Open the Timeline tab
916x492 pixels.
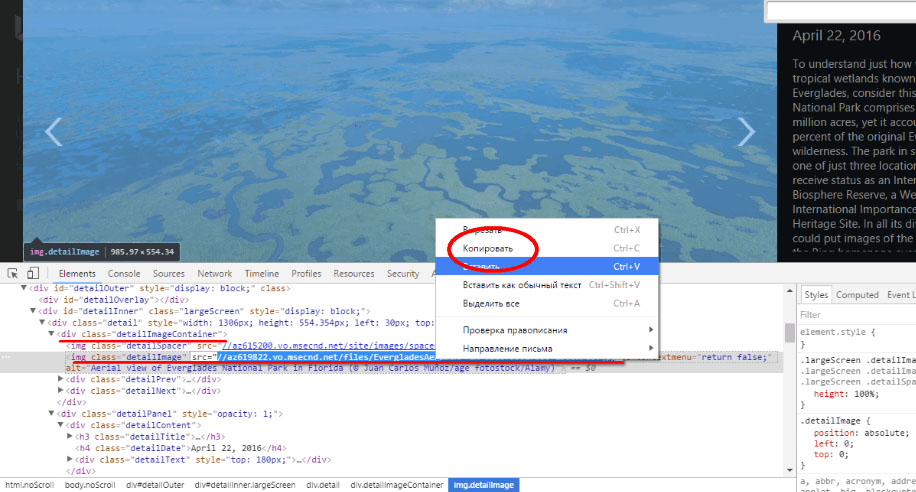(x=262, y=273)
